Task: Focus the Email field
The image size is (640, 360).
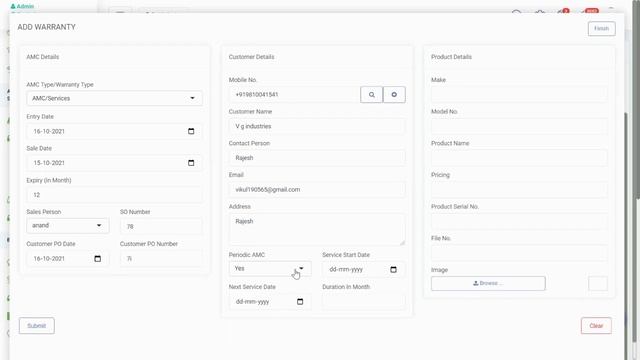Action: (317, 190)
